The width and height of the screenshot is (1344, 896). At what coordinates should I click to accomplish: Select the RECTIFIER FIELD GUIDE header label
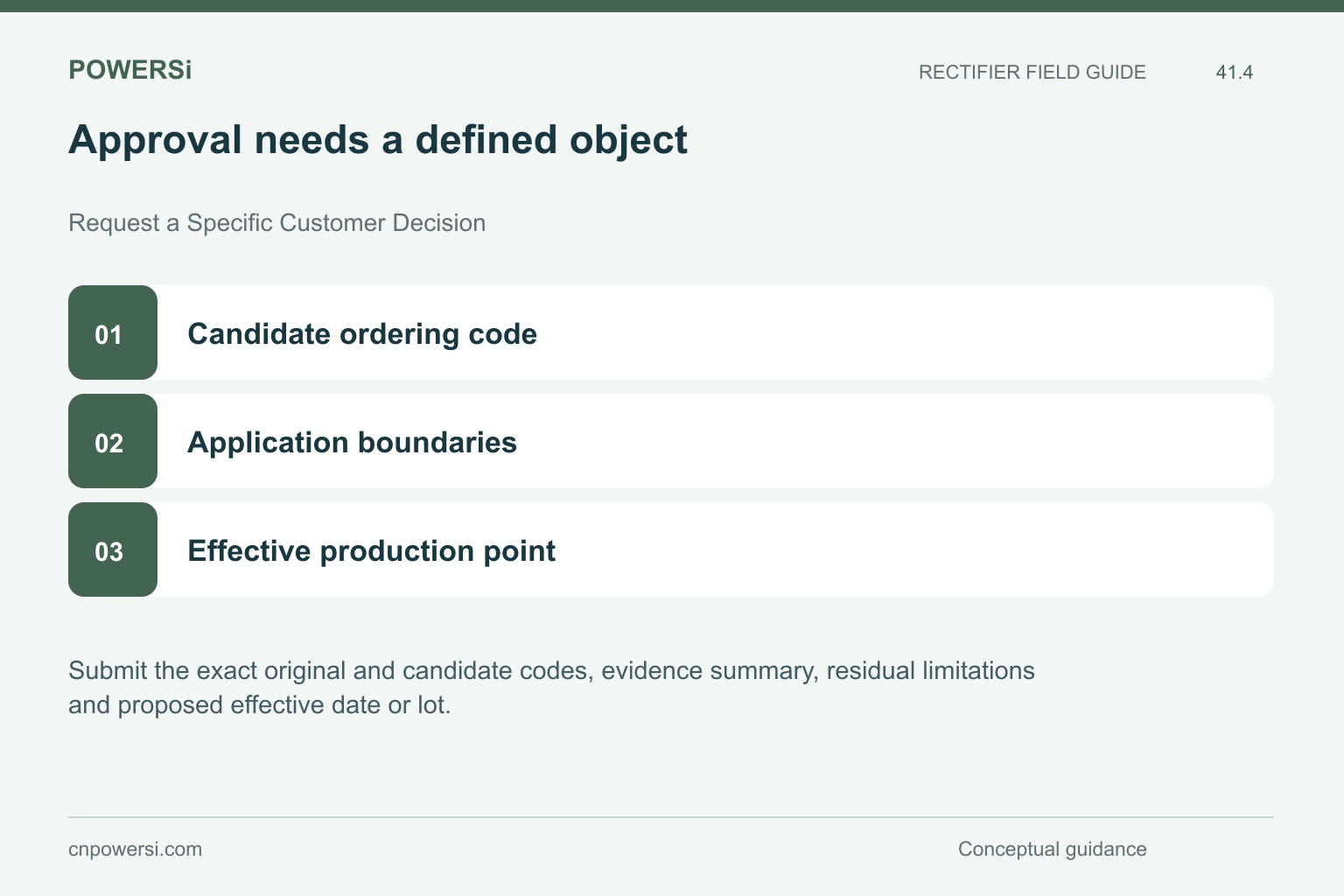[x=1032, y=73]
